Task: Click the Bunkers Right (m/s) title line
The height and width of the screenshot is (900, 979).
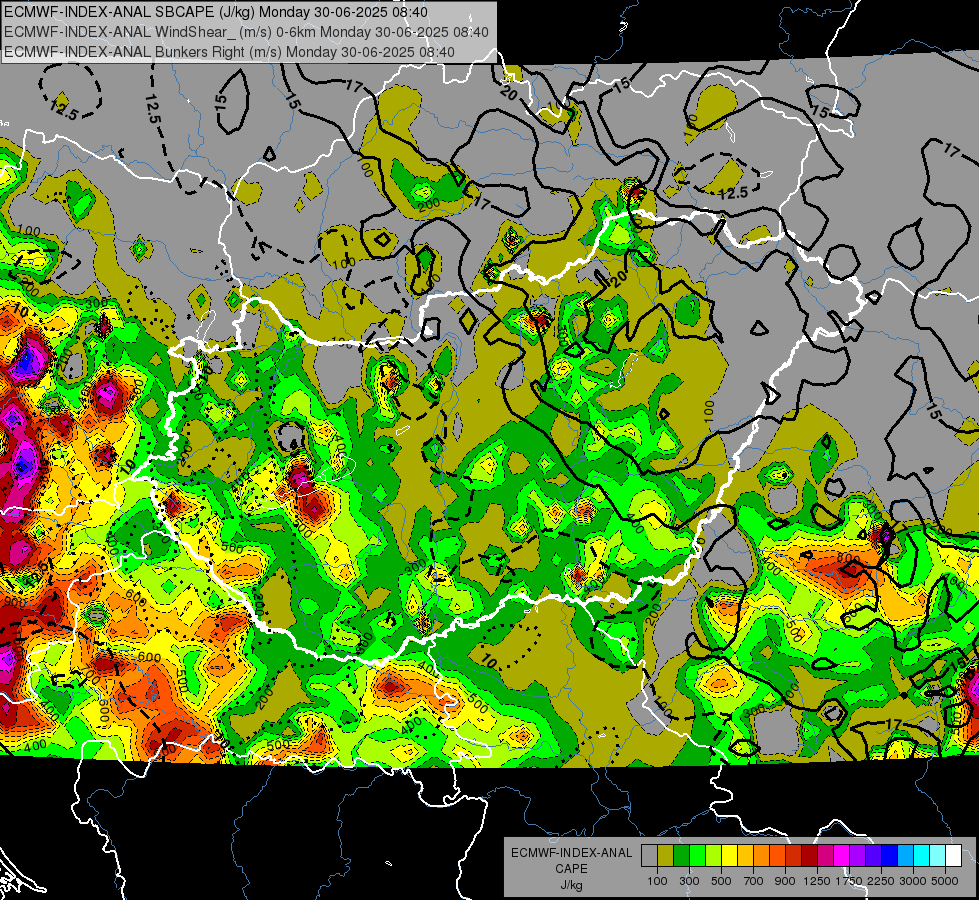Action: pos(229,52)
